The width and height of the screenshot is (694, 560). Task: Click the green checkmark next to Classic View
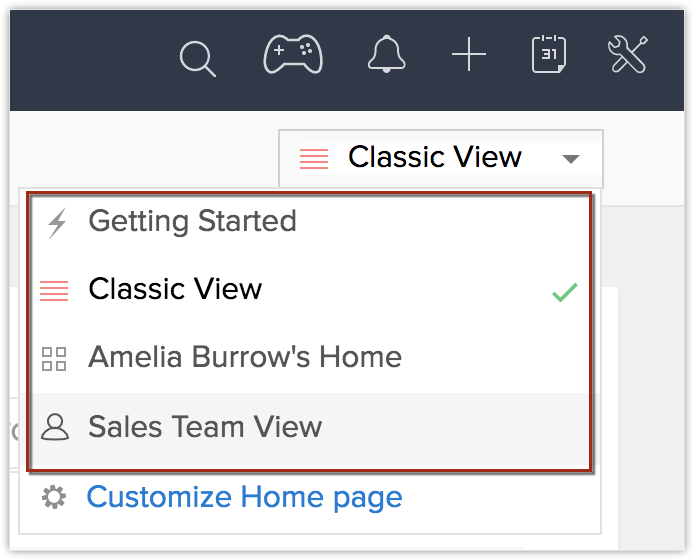tap(564, 293)
